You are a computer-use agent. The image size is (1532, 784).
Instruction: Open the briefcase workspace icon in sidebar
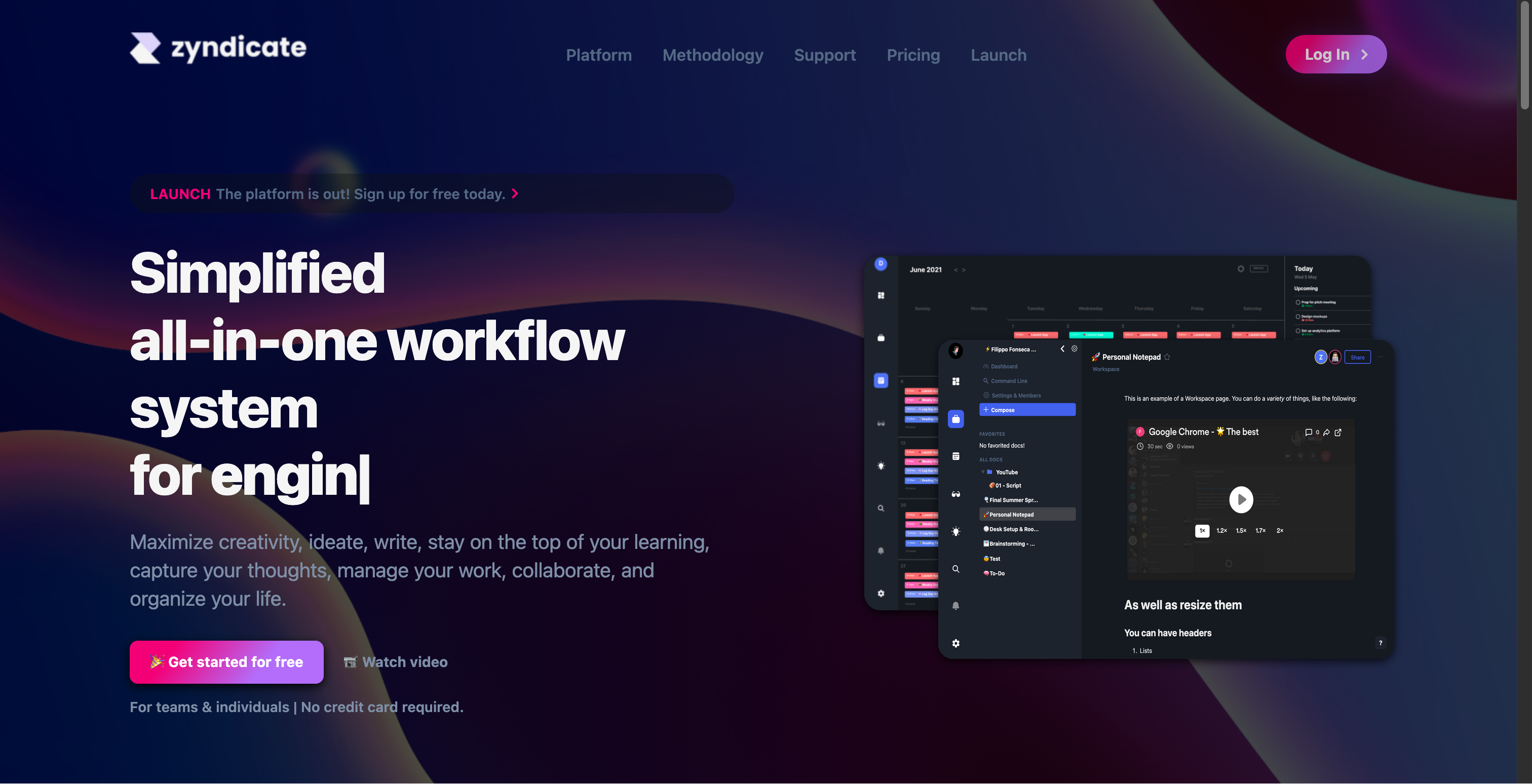tap(955, 418)
